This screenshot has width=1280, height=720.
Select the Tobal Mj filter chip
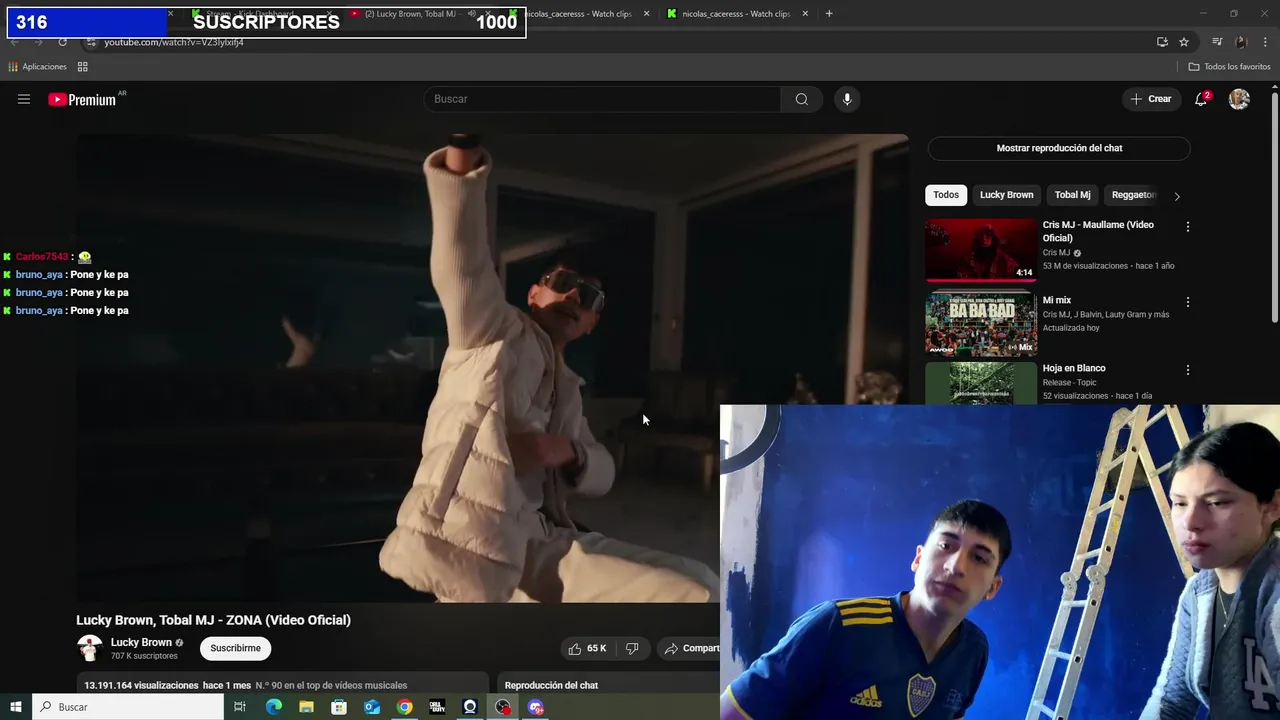[x=1072, y=195]
